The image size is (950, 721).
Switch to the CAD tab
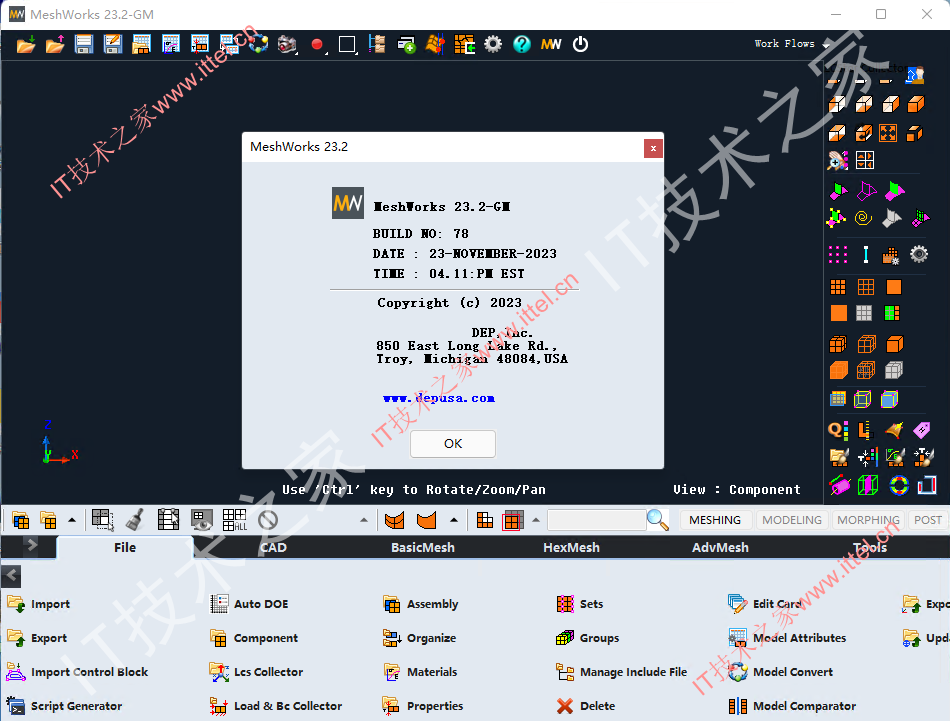[x=273, y=547]
